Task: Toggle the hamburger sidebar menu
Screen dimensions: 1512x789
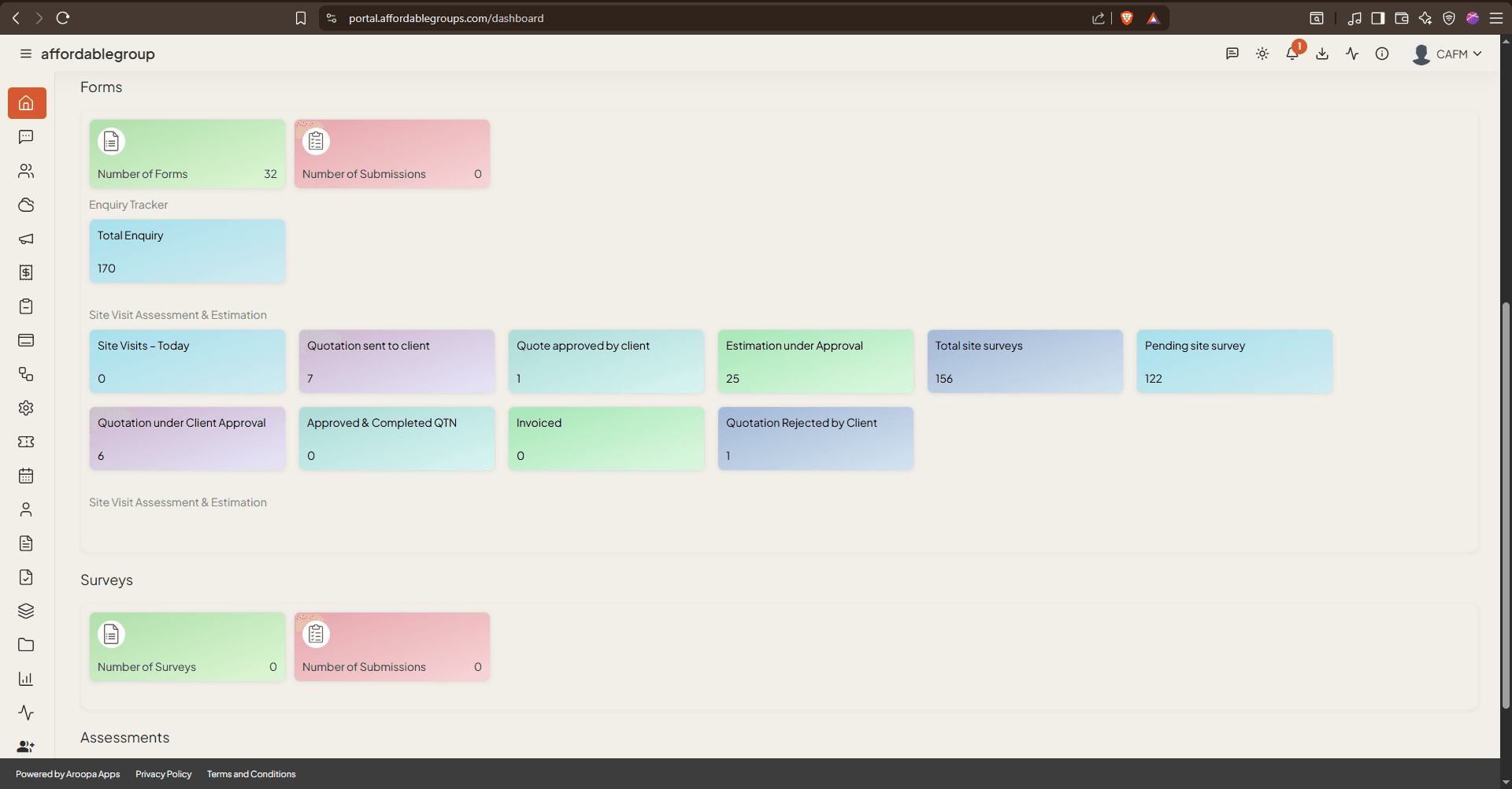Action: click(26, 54)
